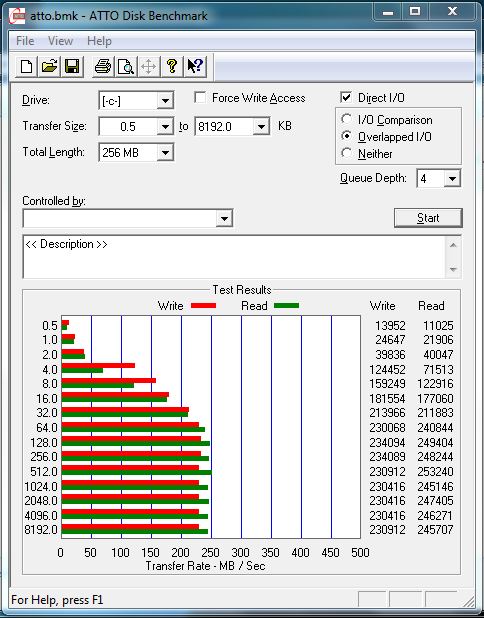Open About via yellow question mark icon
Viewport: 484px width, 618px height.
click(x=171, y=66)
